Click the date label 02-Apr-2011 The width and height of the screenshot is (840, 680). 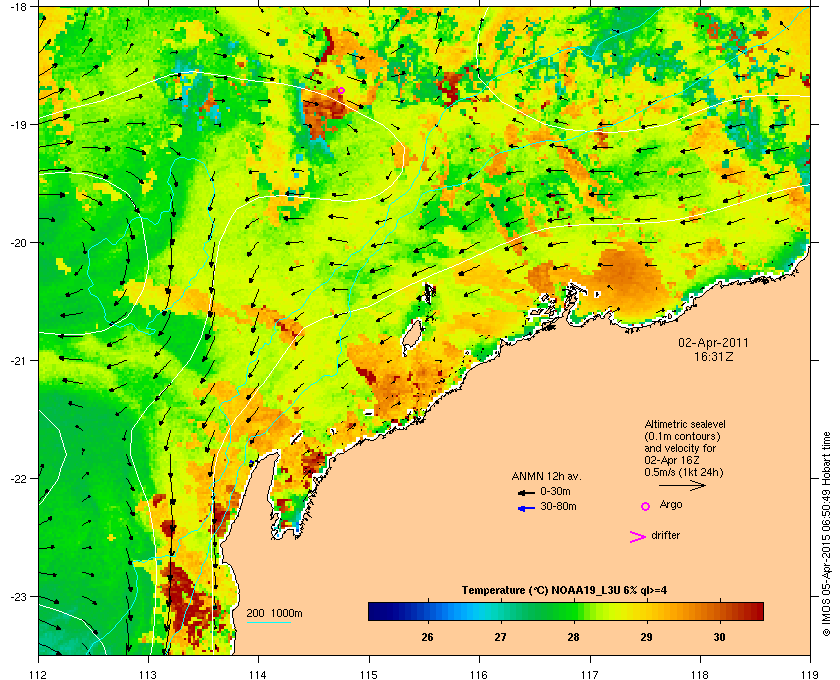(714, 342)
